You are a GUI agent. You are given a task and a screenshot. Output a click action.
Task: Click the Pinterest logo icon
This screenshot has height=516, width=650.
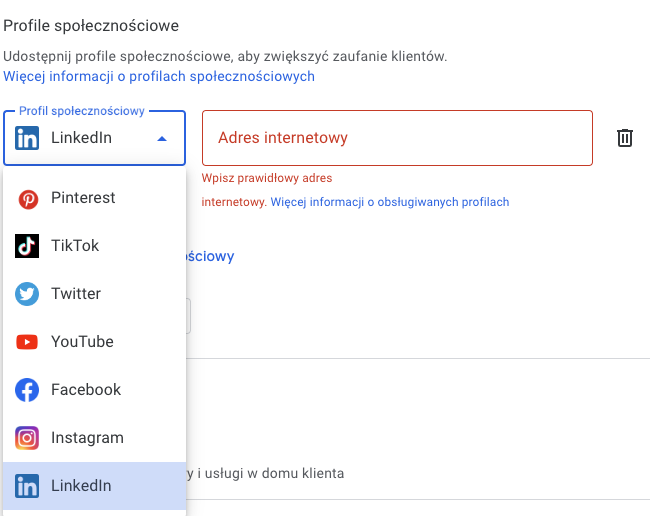(27, 198)
